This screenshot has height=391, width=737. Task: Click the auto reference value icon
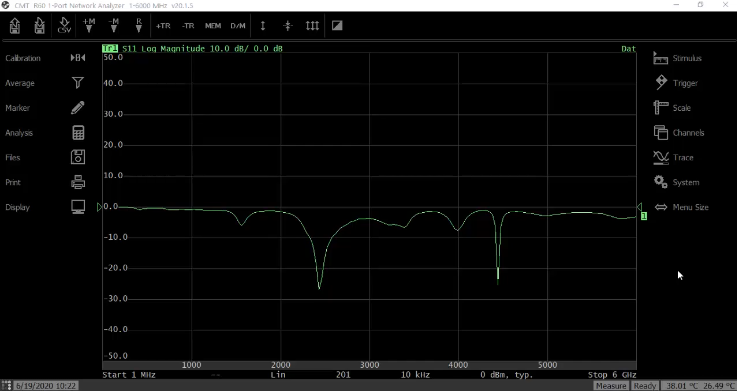pyautogui.click(x=288, y=26)
